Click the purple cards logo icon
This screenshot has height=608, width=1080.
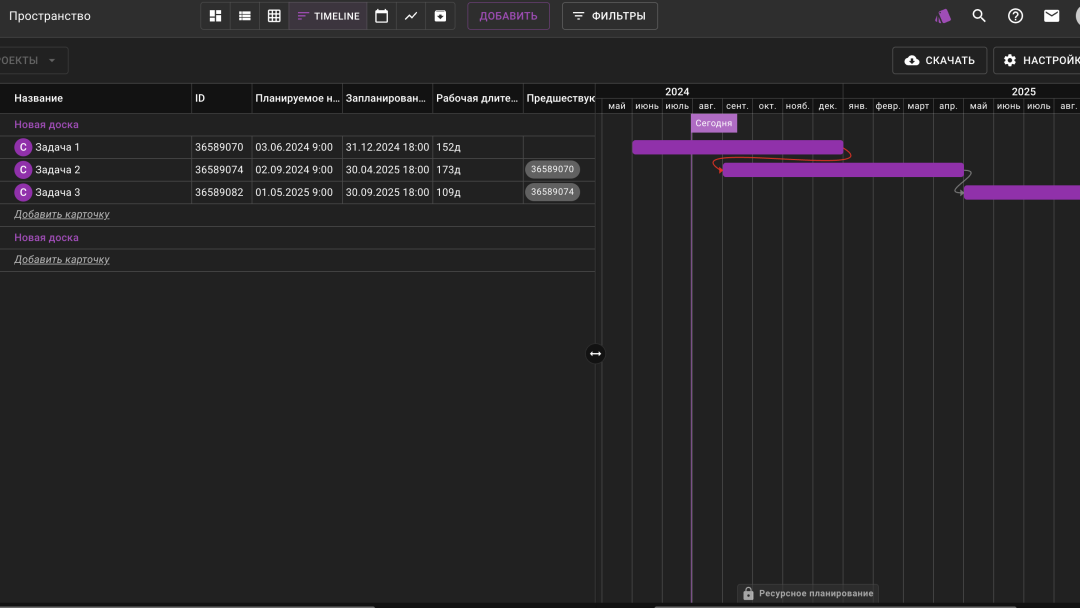(943, 16)
